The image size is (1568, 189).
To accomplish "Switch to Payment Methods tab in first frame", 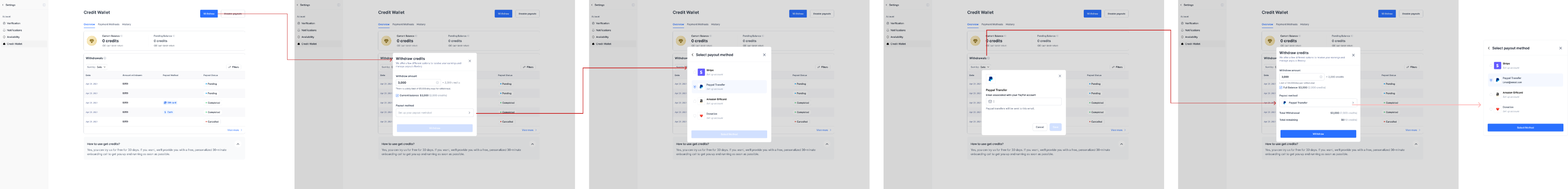I will pos(109,24).
